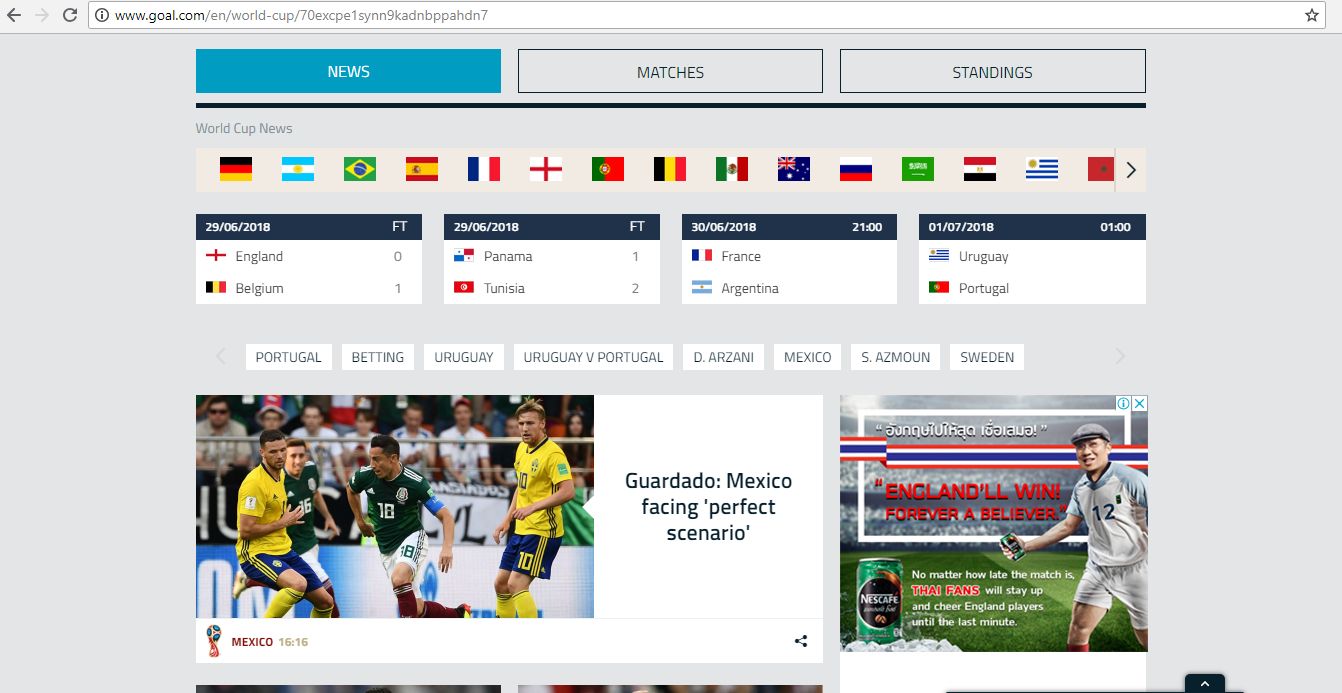Viewport: 1342px width, 693px height.
Task: Expand the bottom-right collapsed panel chevron
Action: [x=1204, y=684]
